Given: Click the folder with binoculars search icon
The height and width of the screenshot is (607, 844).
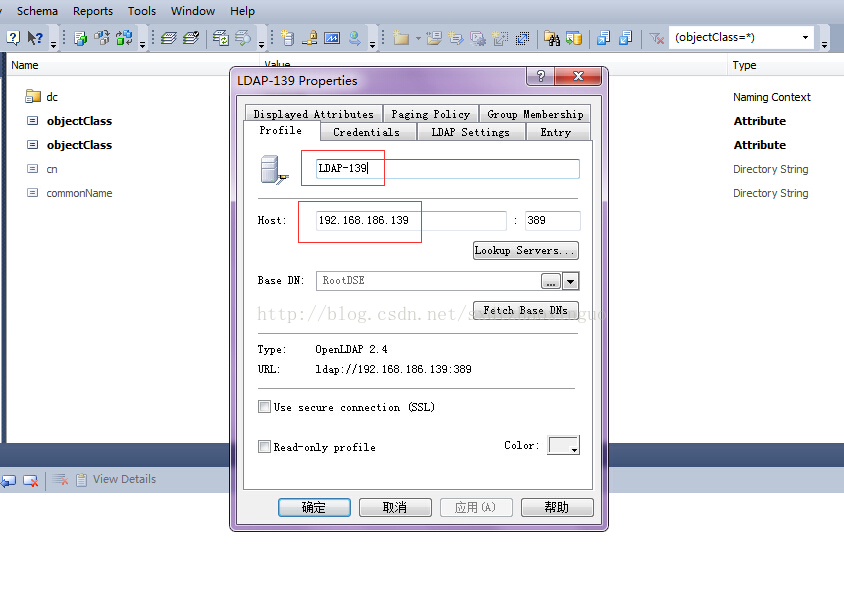Looking at the screenshot, I should 552,38.
